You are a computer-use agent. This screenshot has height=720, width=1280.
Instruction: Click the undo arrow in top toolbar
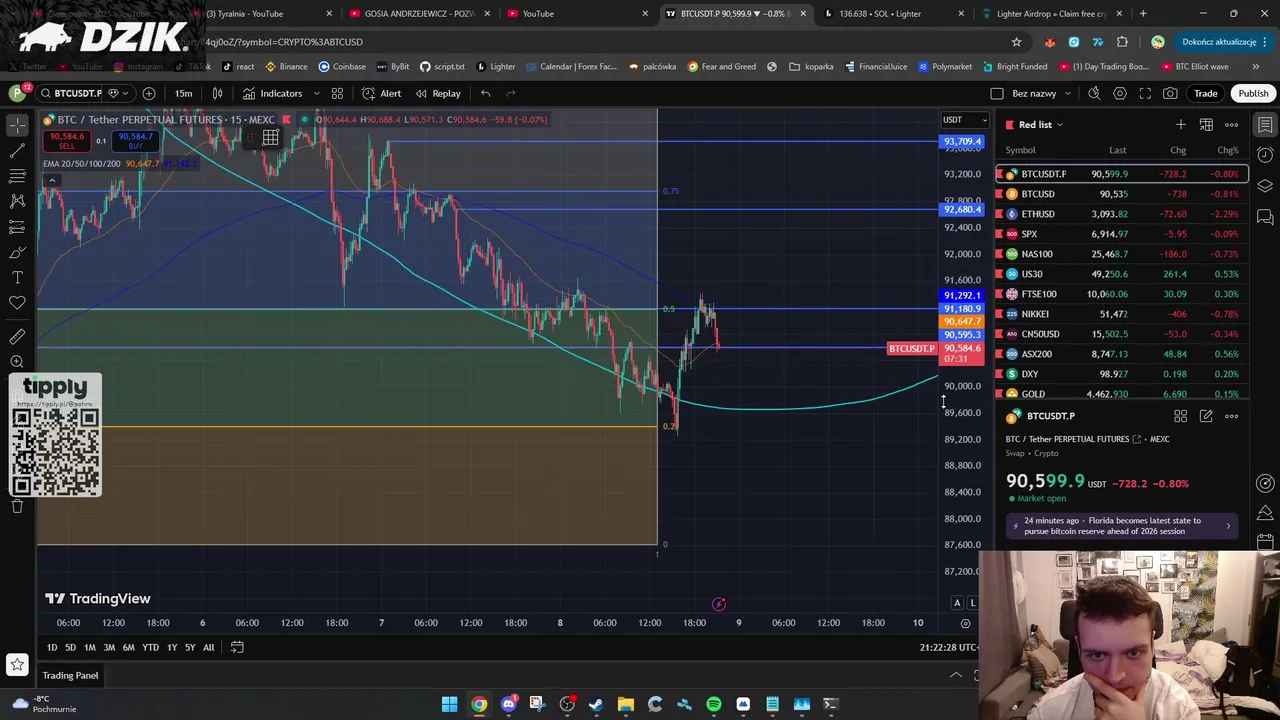(x=485, y=93)
